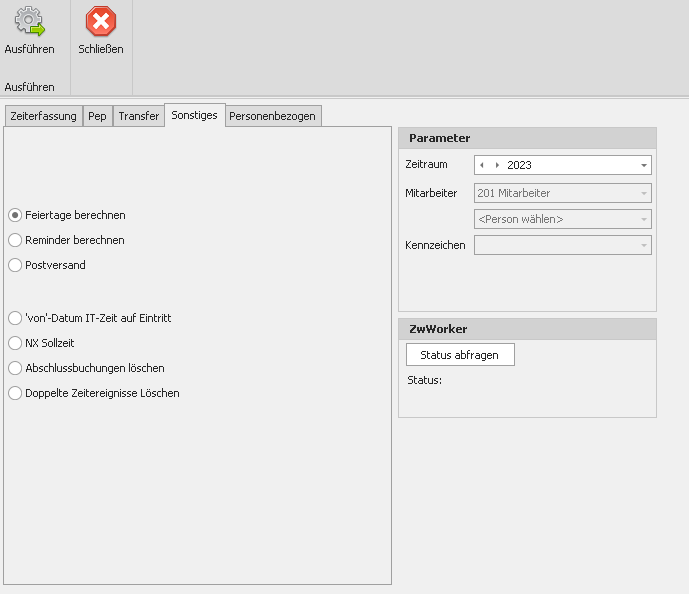689x594 pixels.
Task: Step to previous year in Zeitraum
Action: click(483, 165)
